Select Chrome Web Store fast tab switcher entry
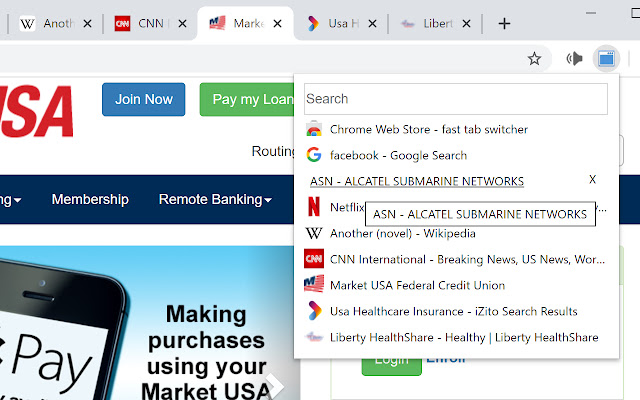The height and width of the screenshot is (400, 640). point(456,129)
